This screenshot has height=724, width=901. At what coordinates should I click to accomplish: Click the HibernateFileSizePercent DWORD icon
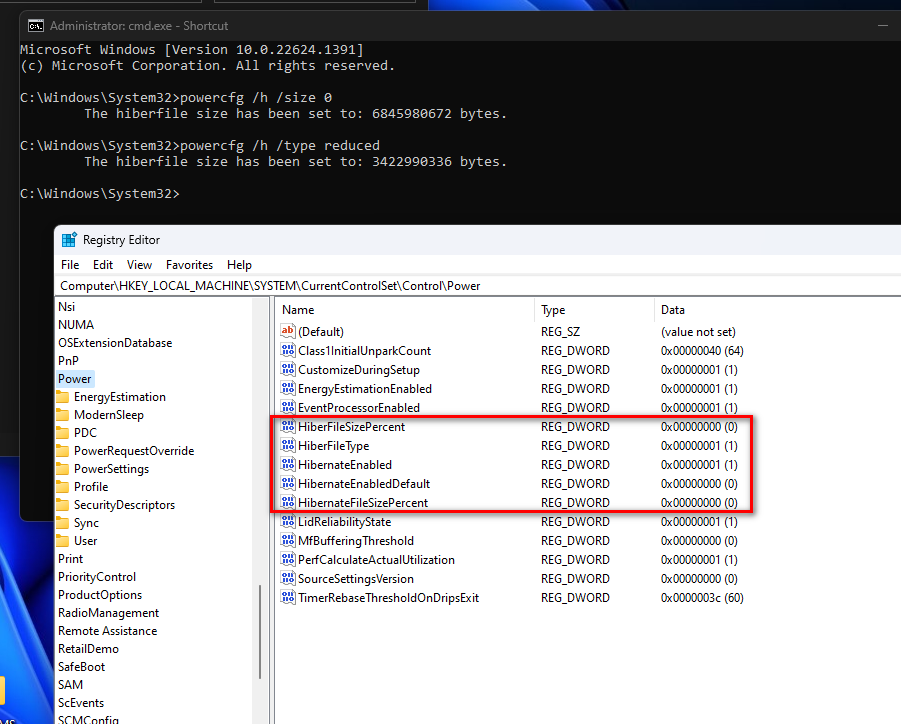[287, 502]
